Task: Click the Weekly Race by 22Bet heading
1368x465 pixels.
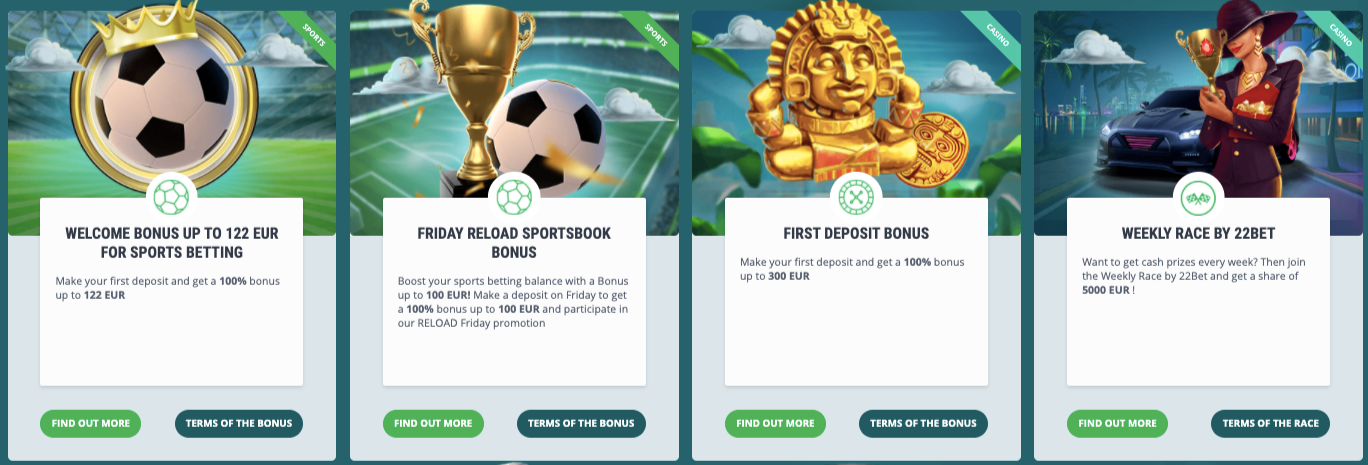Action: [x=1198, y=233]
